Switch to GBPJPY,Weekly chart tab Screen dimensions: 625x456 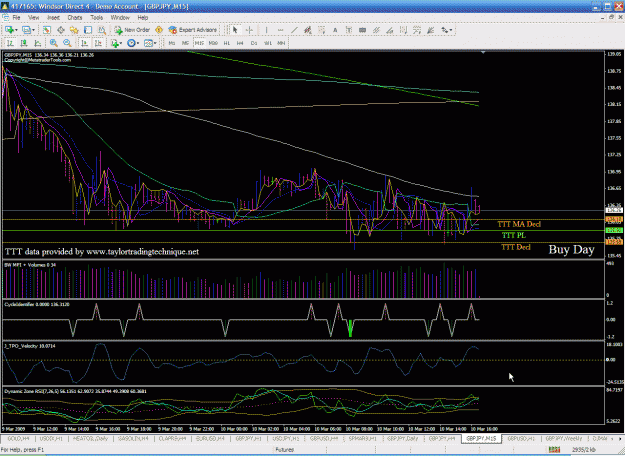(x=564, y=438)
